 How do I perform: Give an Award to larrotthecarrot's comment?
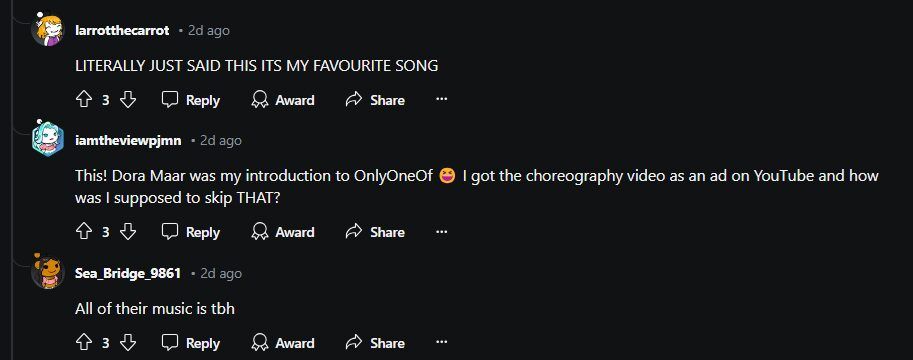point(283,100)
